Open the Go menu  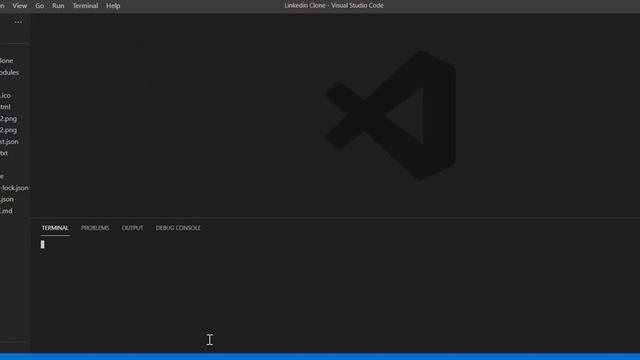[40, 6]
